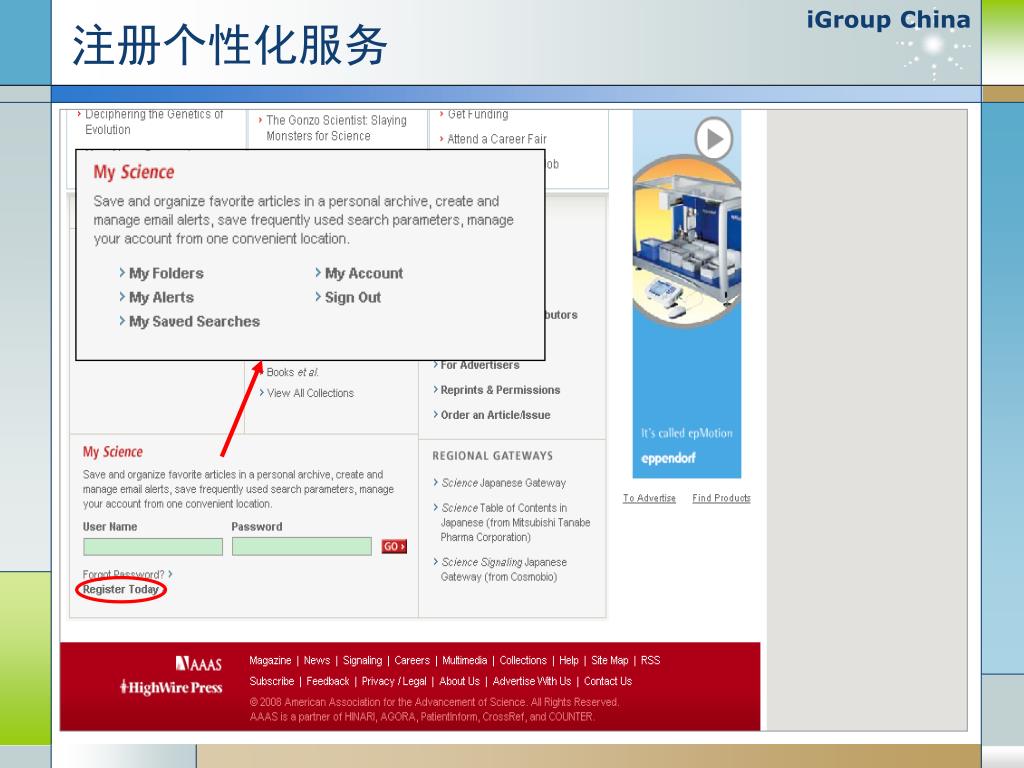
Task: Select Magazine in footer menu
Action: pos(270,660)
